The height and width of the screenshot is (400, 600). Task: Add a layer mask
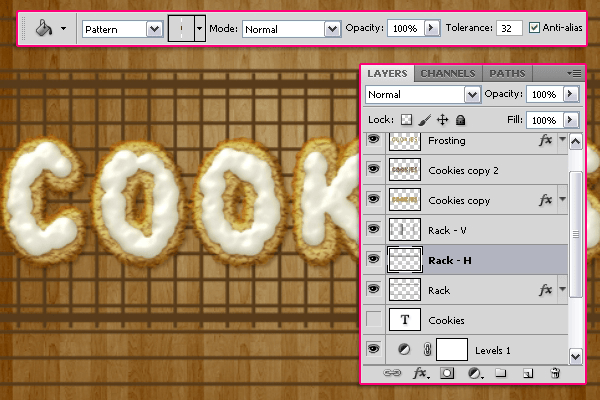447,373
